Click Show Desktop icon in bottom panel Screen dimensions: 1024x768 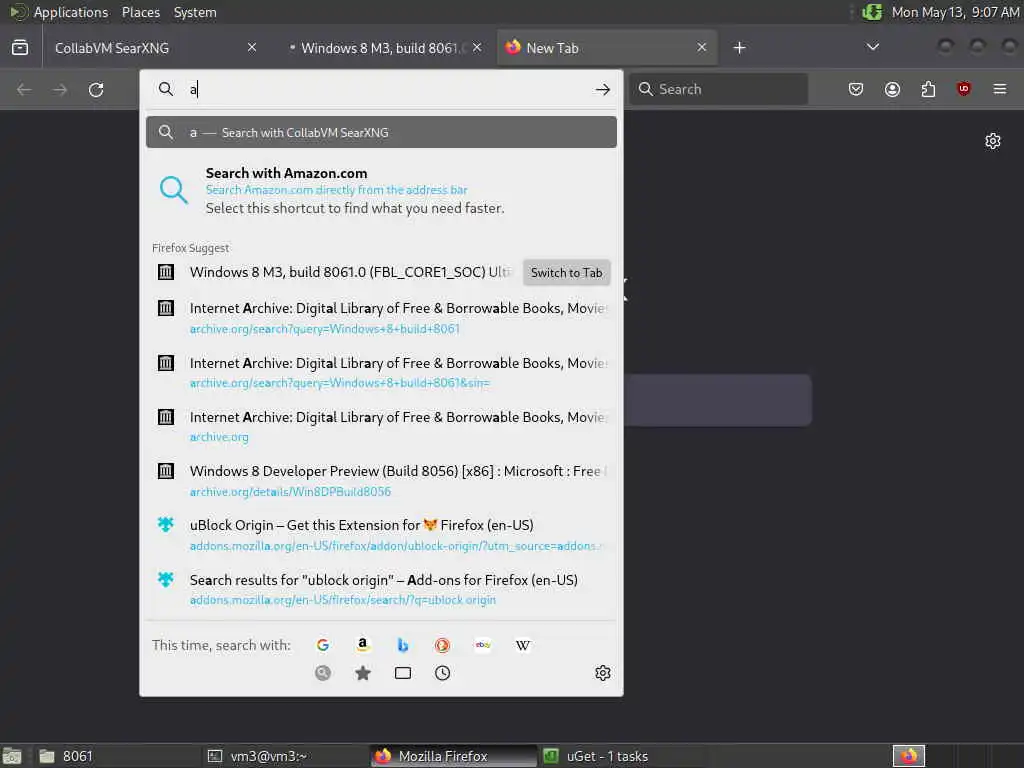point(12,756)
